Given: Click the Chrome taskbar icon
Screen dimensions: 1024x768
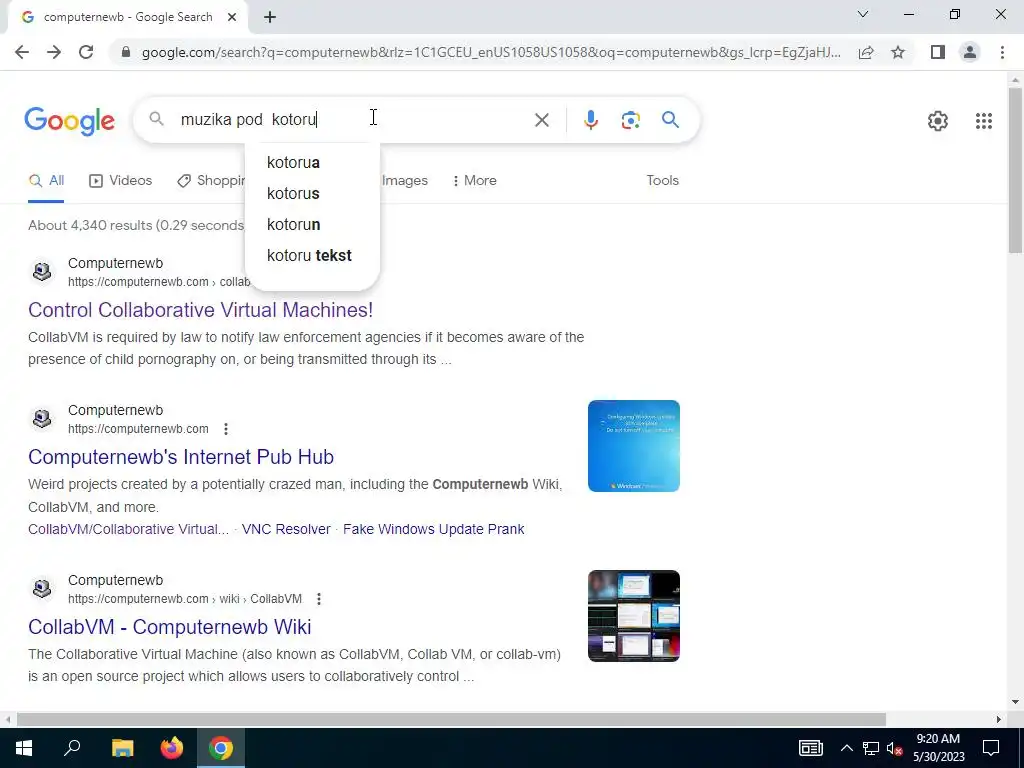Looking at the screenshot, I should tap(221, 748).
